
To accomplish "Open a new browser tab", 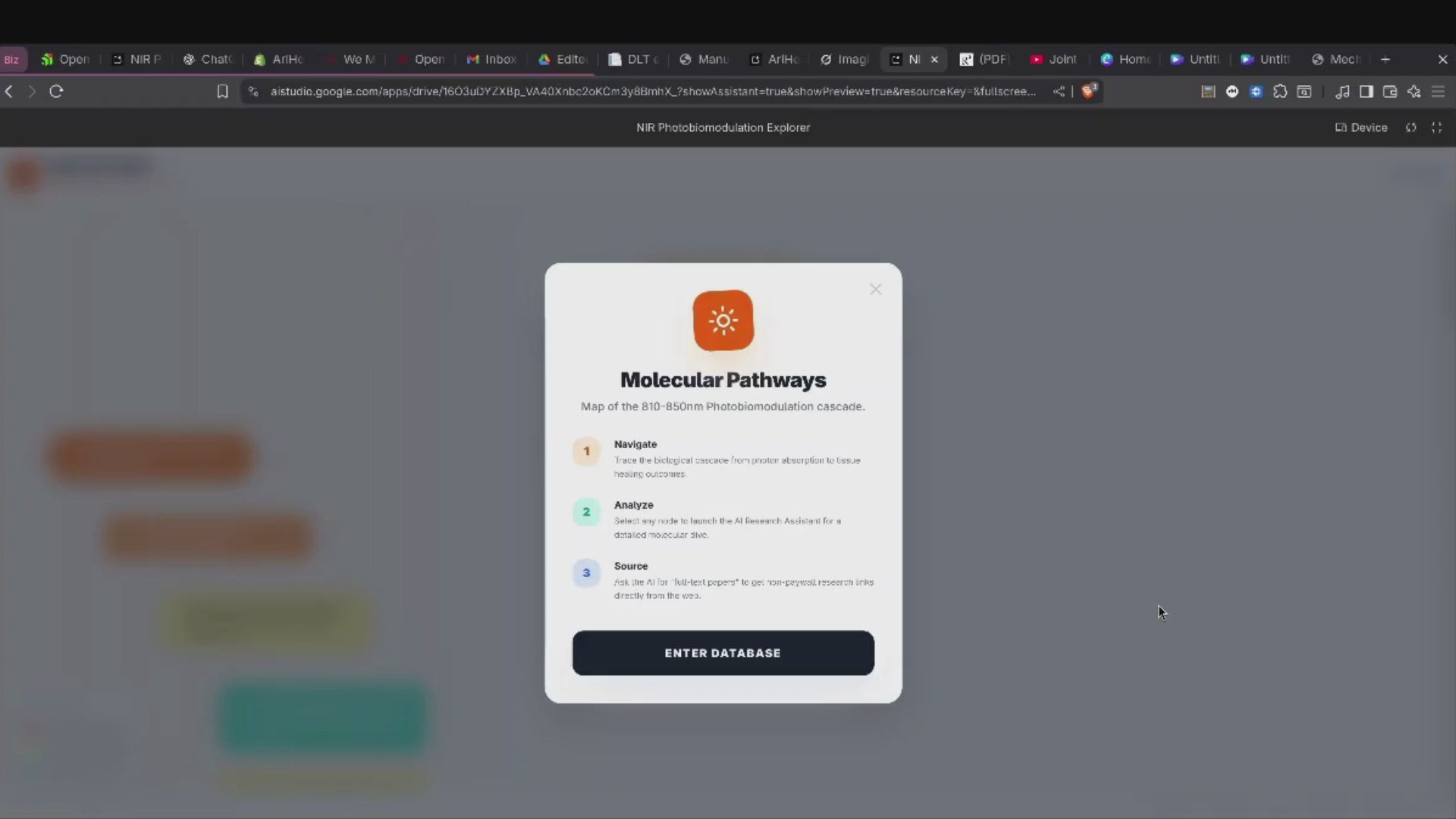I will 1385,59.
